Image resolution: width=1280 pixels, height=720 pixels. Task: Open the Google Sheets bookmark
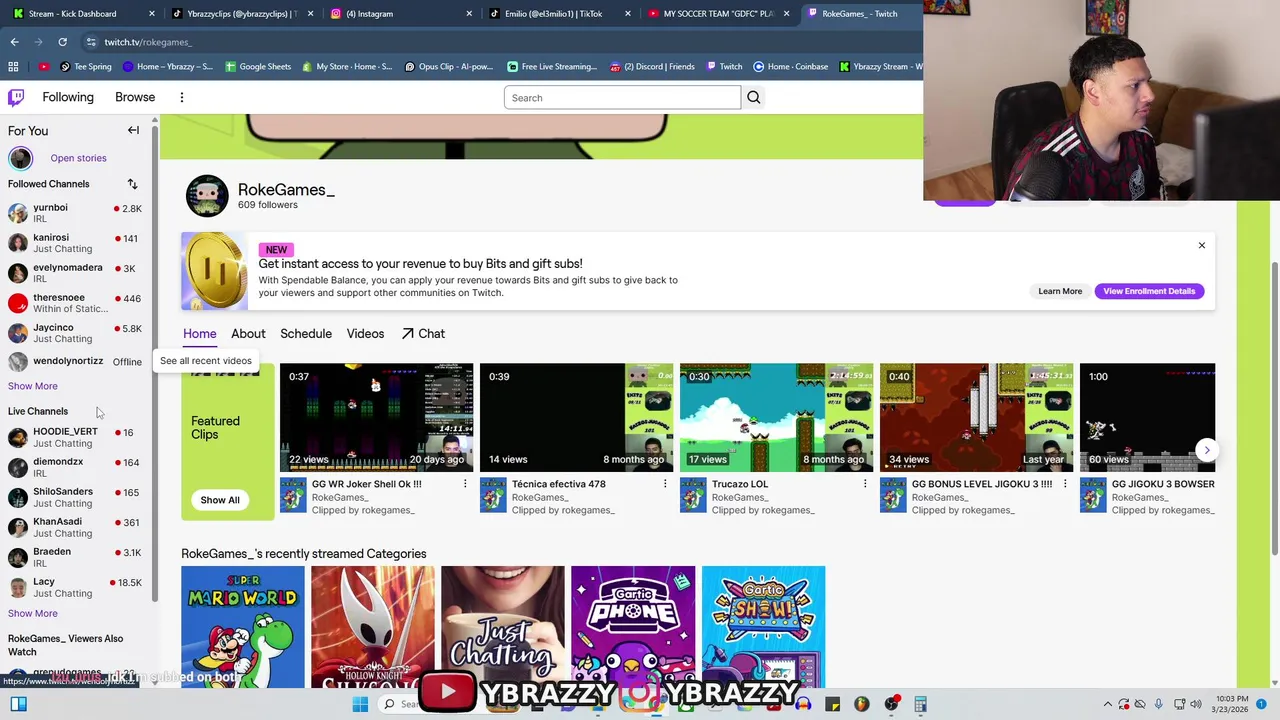258,67
